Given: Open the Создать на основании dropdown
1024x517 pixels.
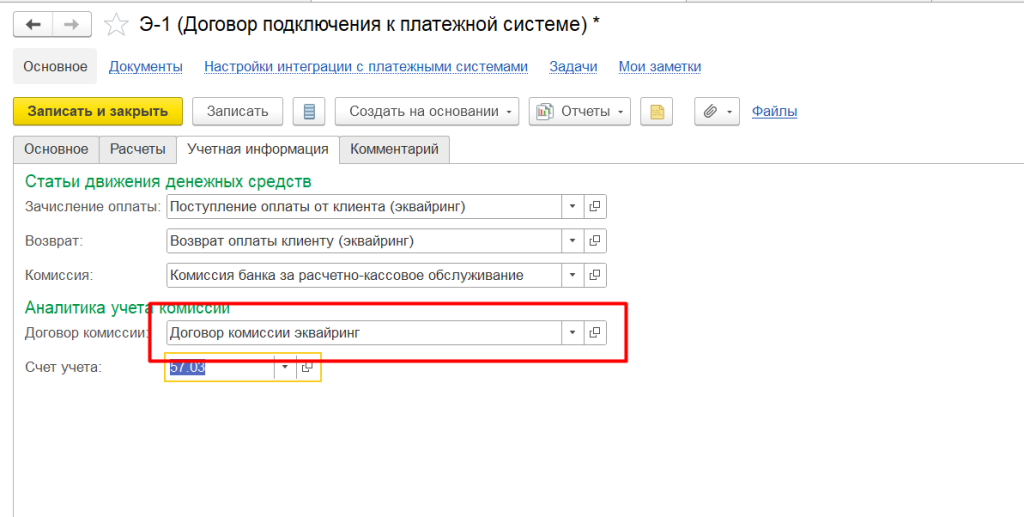Looking at the screenshot, I should coord(427,111).
